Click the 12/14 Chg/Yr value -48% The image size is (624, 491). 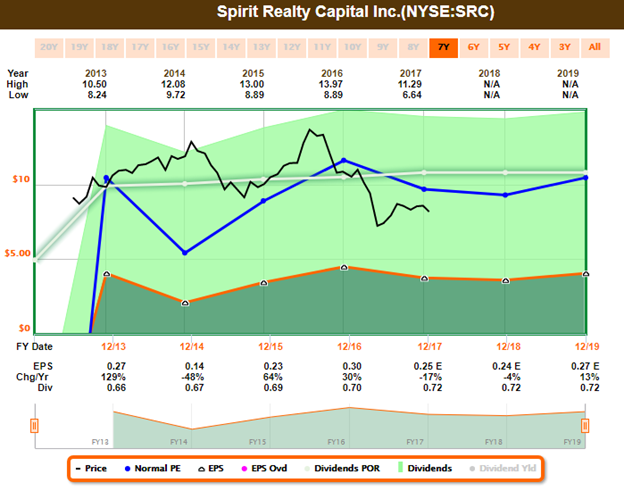click(x=193, y=377)
